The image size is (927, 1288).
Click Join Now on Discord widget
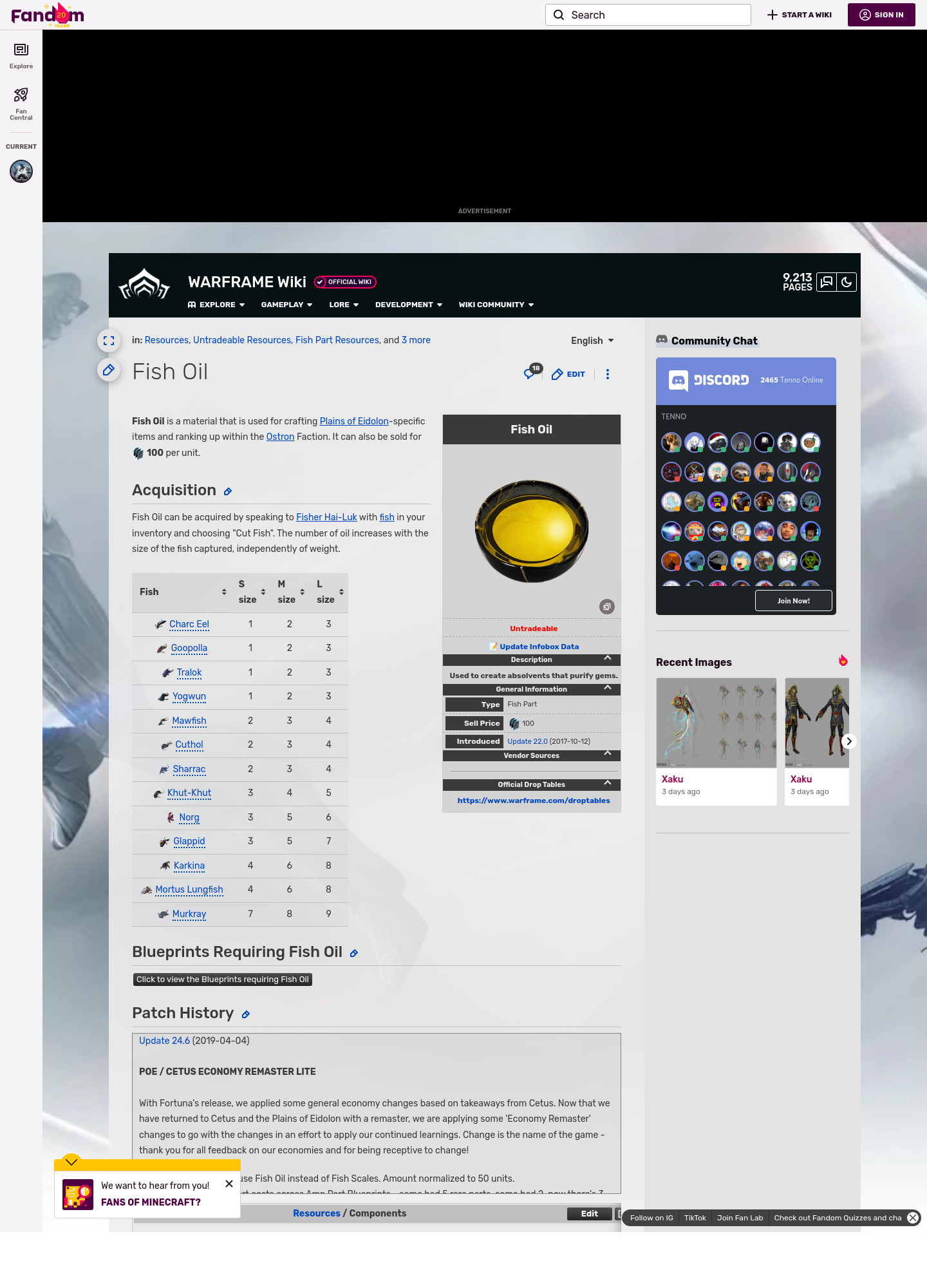[x=793, y=601]
